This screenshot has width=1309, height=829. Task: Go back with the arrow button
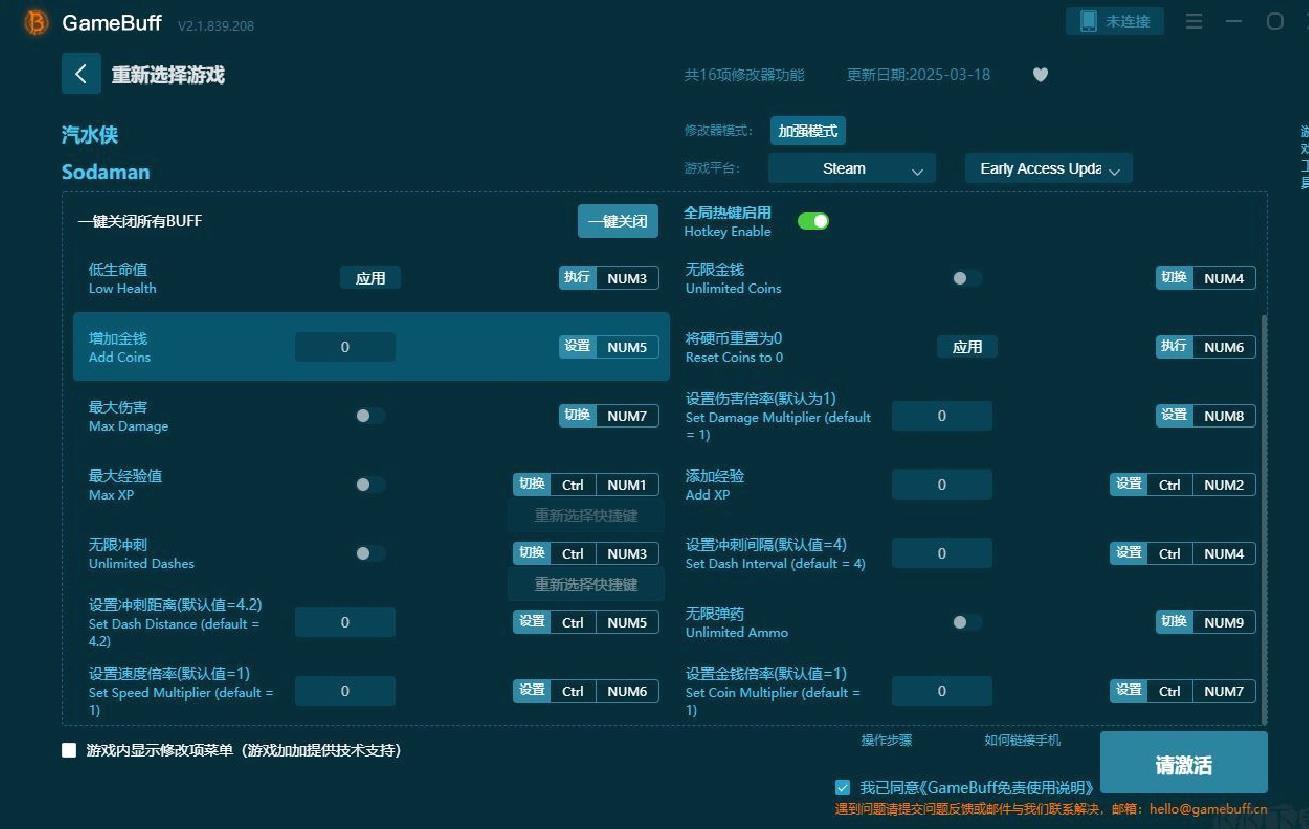[81, 74]
